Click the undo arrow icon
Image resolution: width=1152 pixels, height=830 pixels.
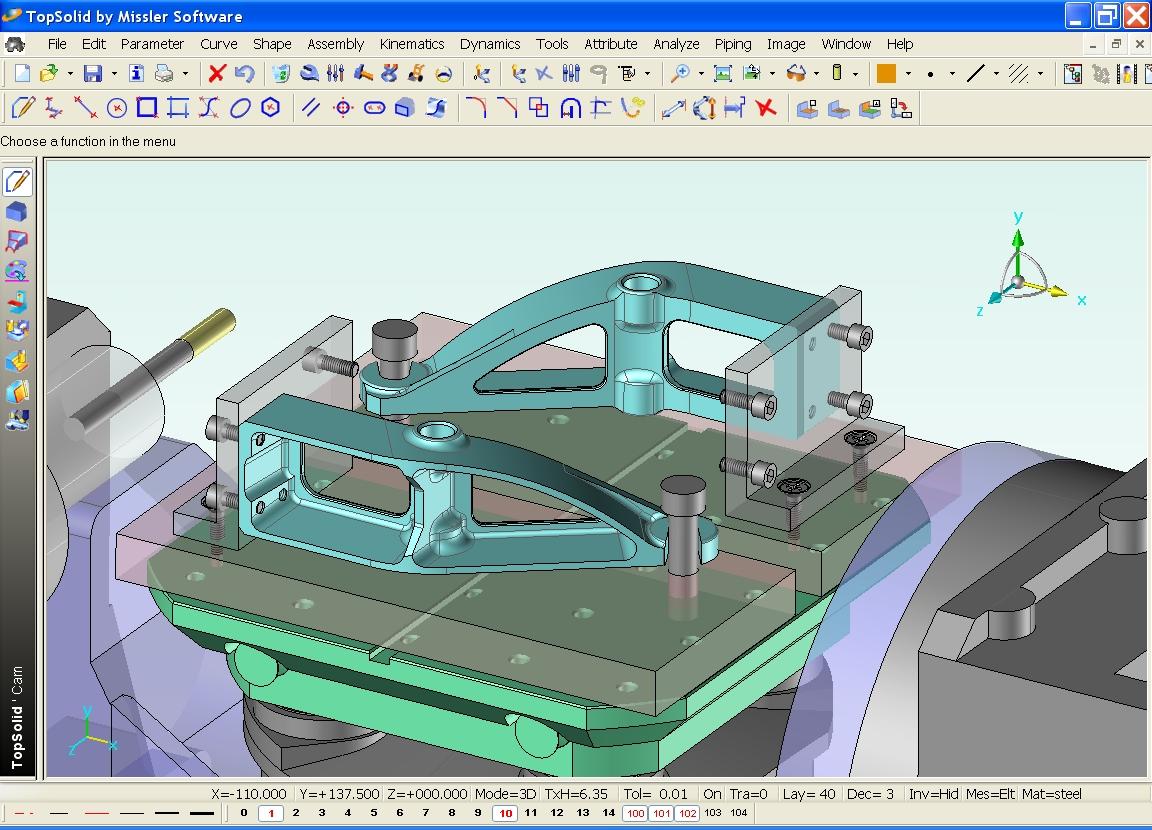click(x=244, y=73)
